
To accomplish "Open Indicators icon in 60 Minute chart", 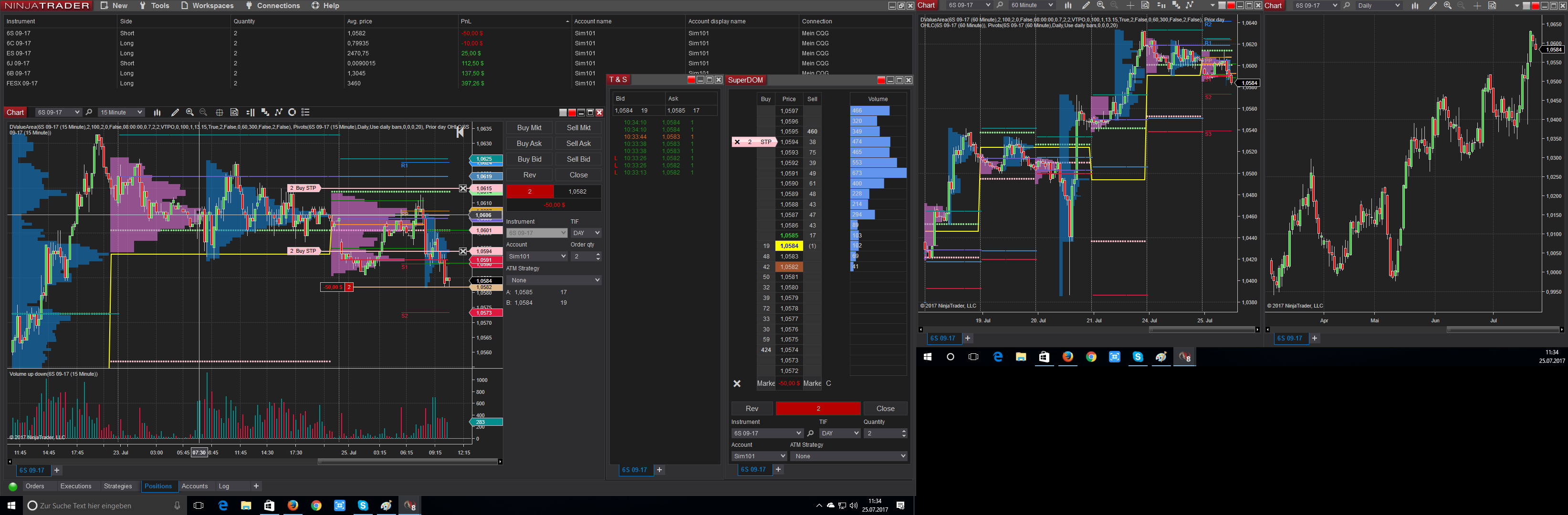I will pyautogui.click(x=1175, y=5).
